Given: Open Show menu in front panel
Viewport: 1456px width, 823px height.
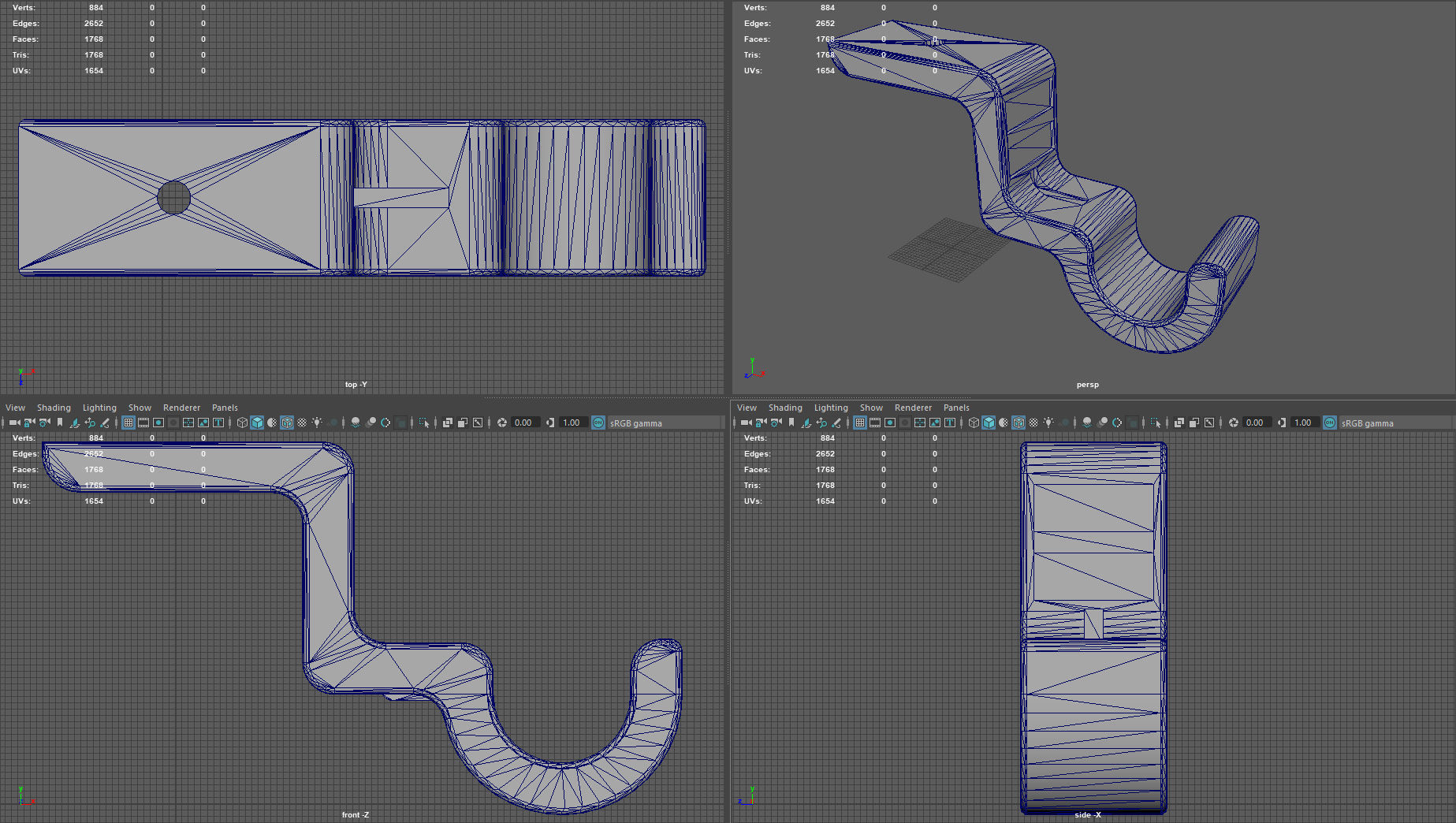Looking at the screenshot, I should click(140, 408).
